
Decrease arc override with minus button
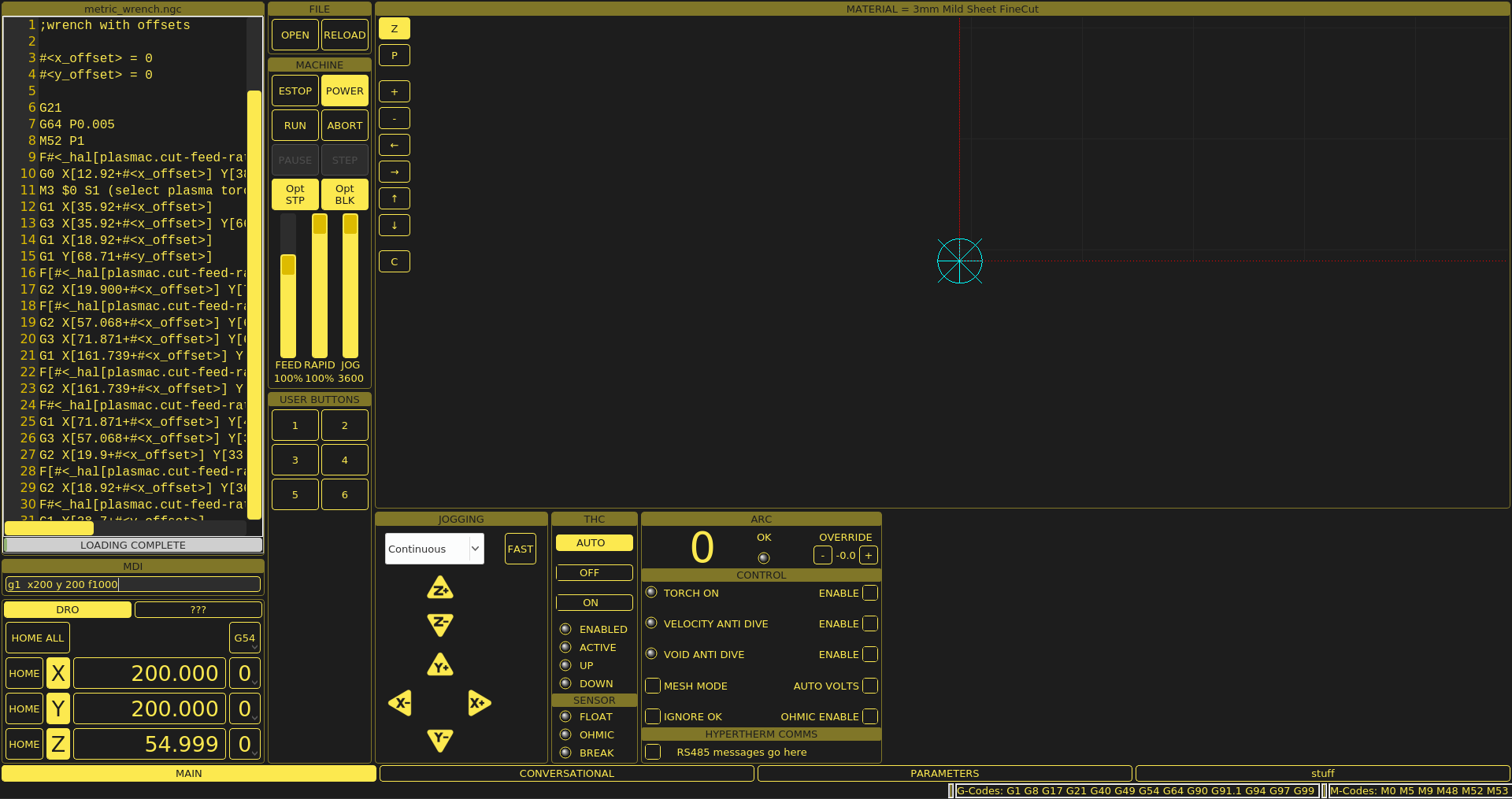(823, 555)
